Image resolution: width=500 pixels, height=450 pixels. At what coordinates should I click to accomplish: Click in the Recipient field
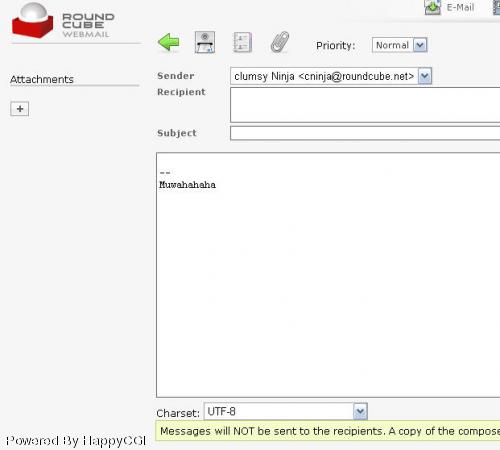tap(365, 105)
